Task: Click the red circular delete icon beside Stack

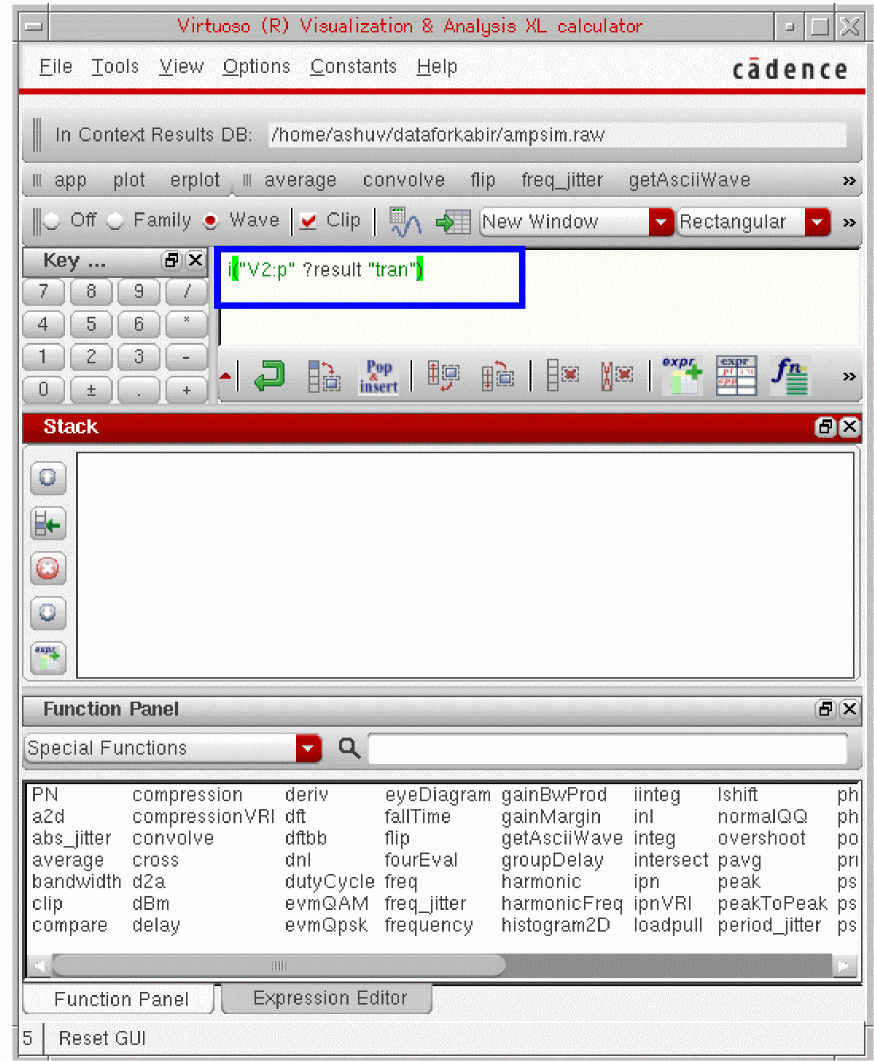Action: click(47, 568)
